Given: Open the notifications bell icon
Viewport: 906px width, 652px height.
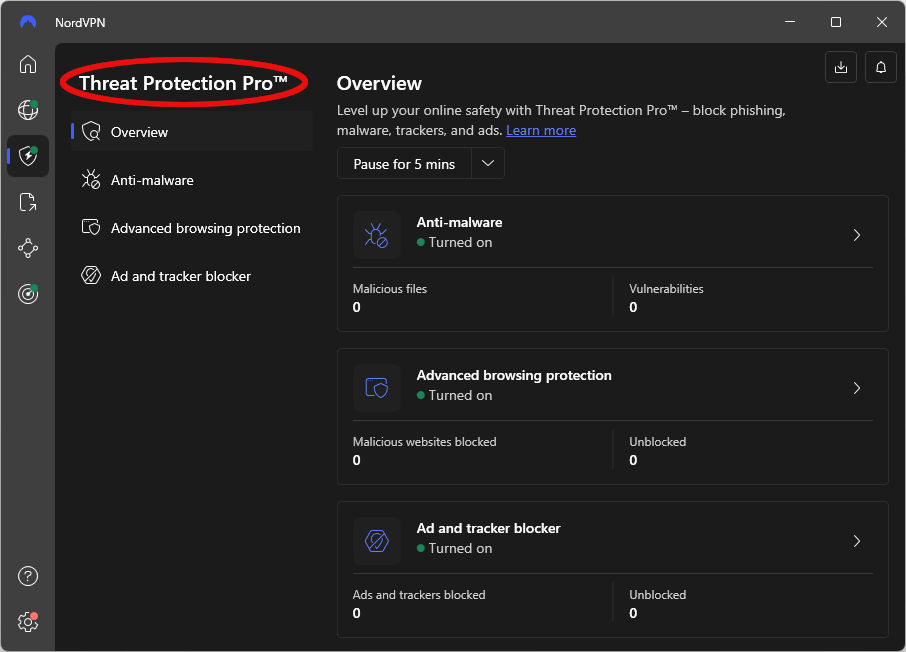Looking at the screenshot, I should (881, 67).
